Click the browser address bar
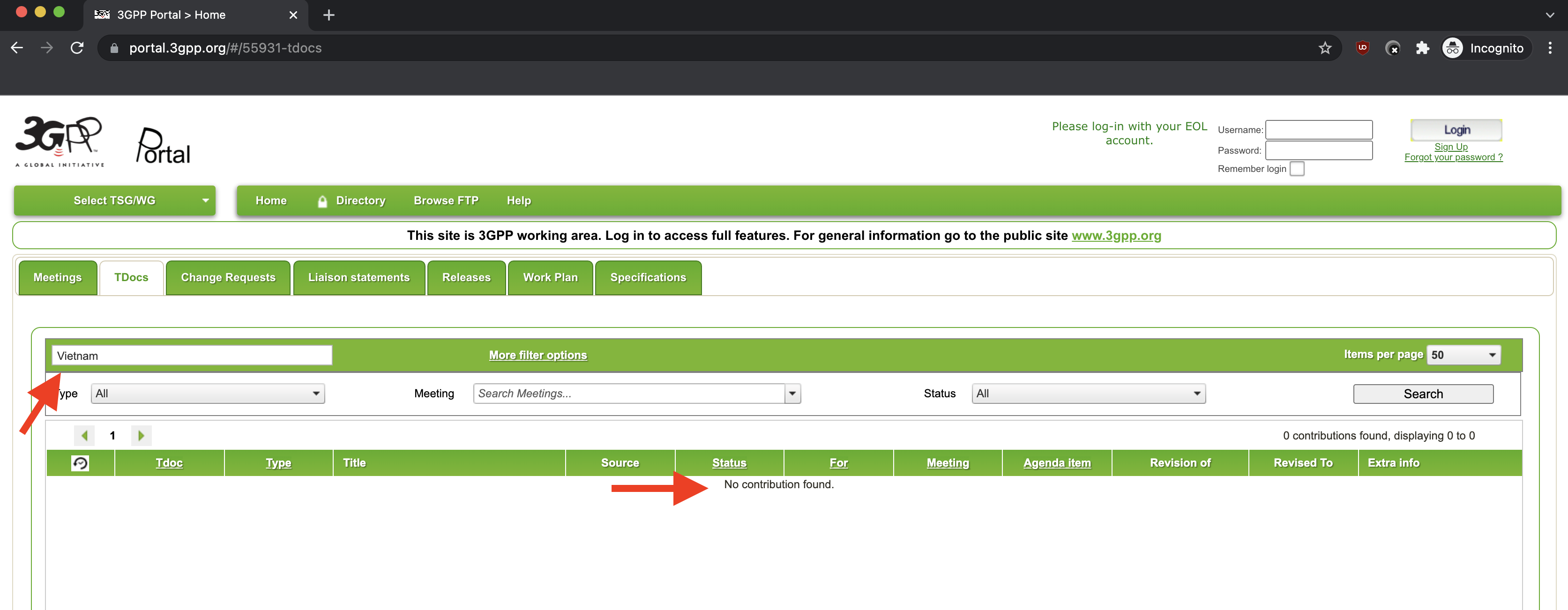Viewport: 1568px width, 610px height. pyautogui.click(x=719, y=48)
